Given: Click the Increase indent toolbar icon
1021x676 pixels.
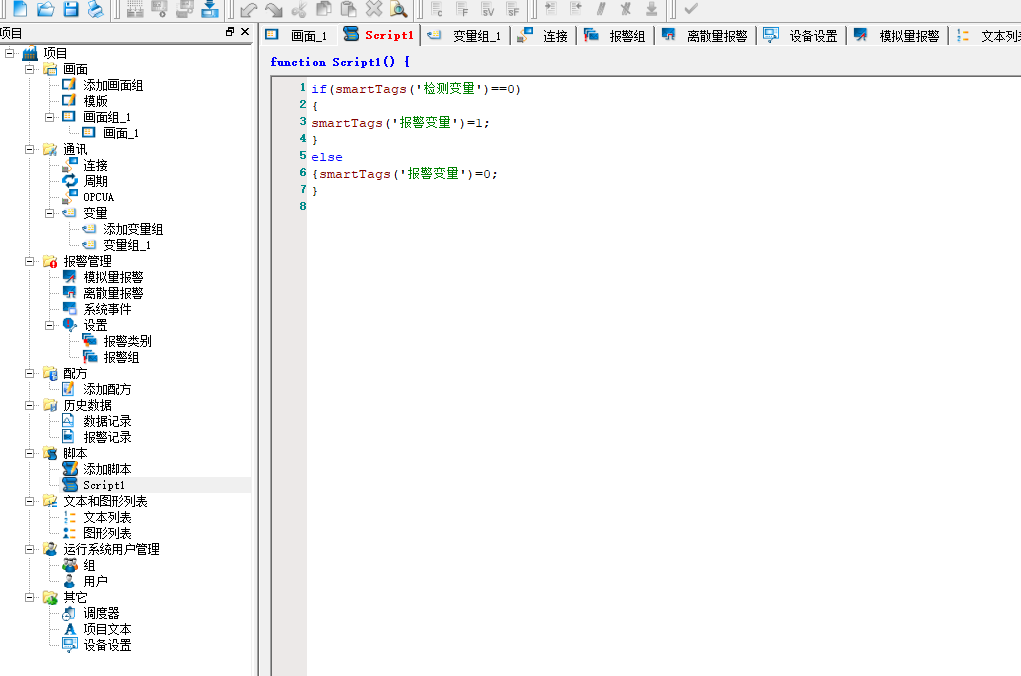Looking at the screenshot, I should point(550,9).
